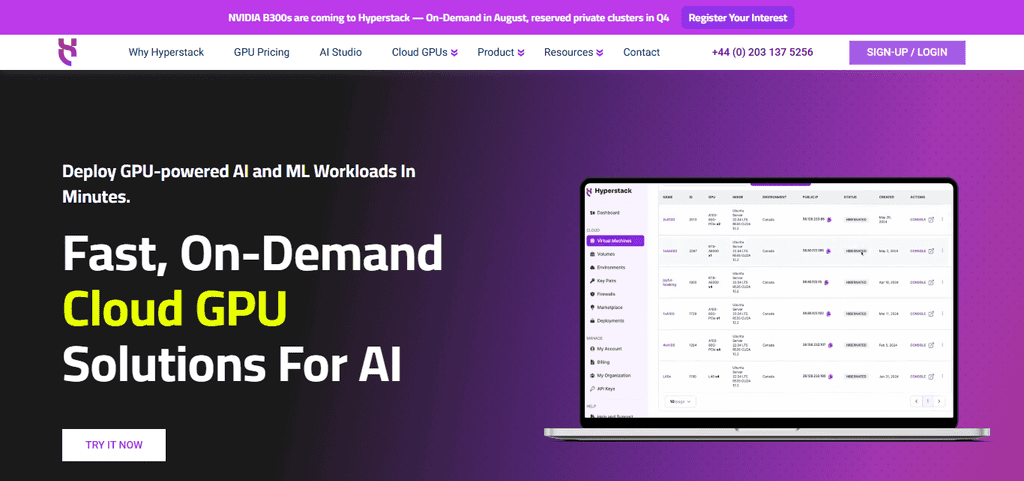Click the HIBERNATED status in the Apr 10, 2024 row
Viewport: 1024px width, 481px height.
tap(856, 283)
